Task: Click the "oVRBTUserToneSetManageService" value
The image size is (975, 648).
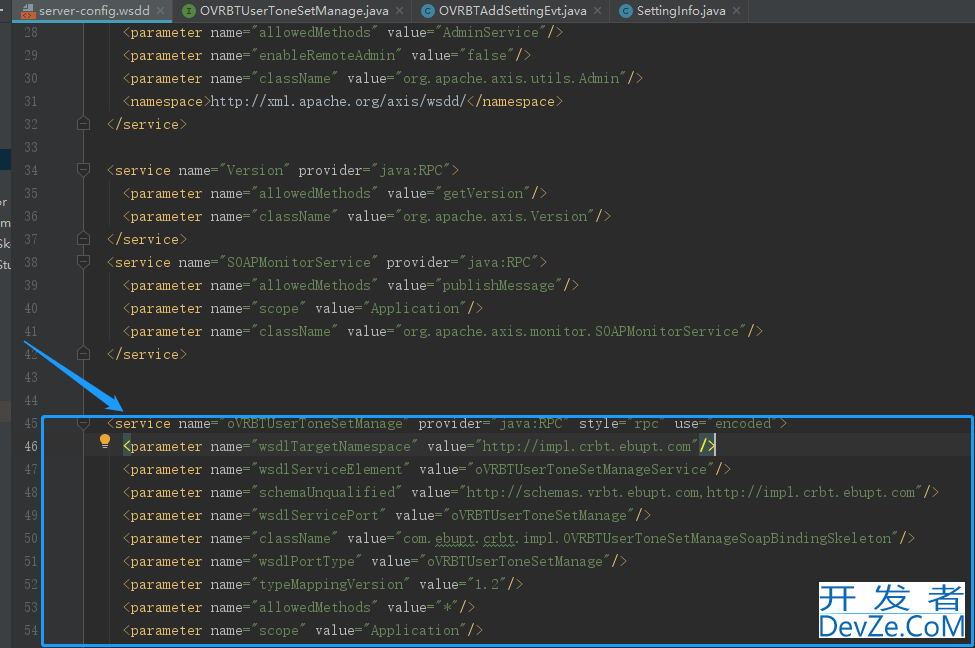Action: coord(591,470)
